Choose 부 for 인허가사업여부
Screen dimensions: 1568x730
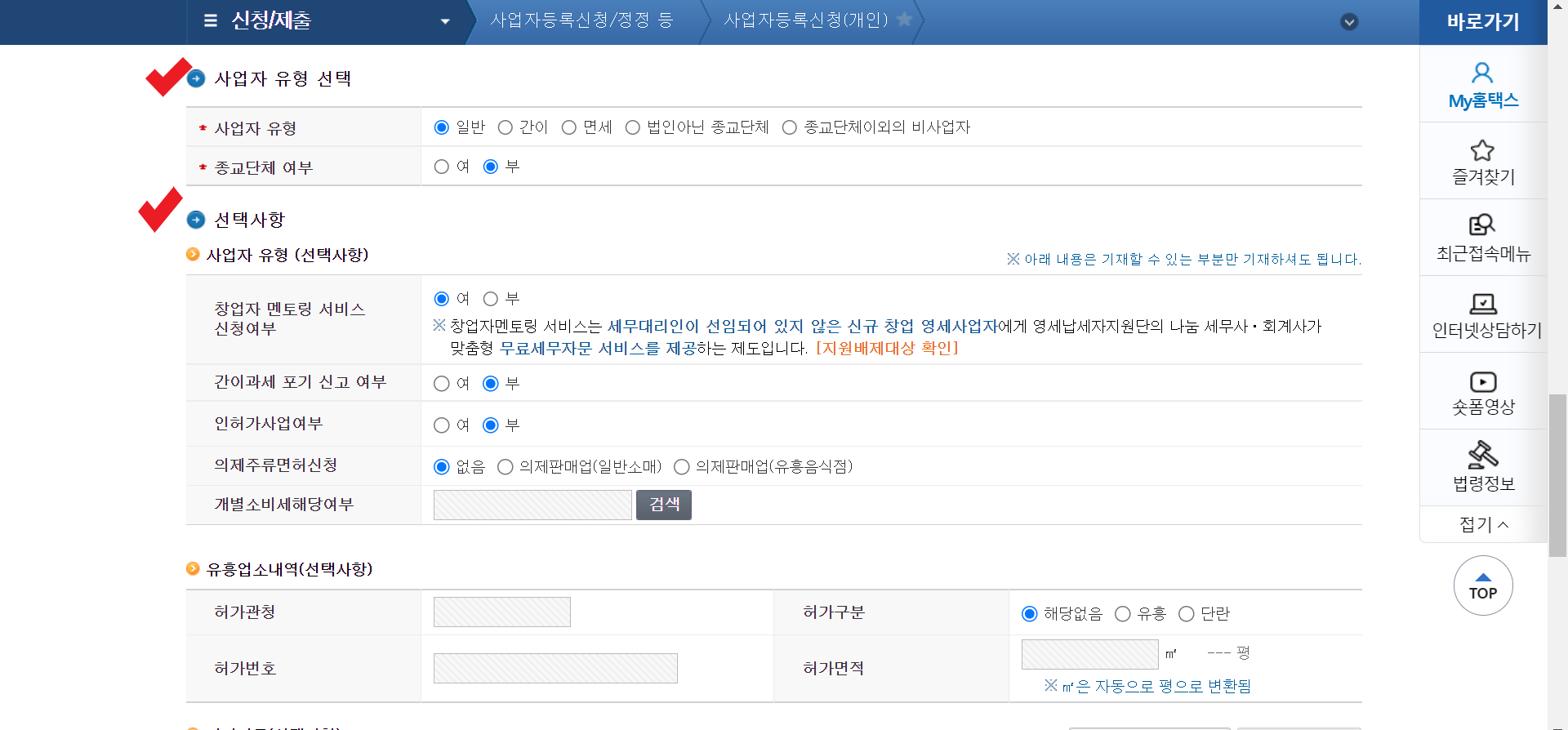coord(491,425)
